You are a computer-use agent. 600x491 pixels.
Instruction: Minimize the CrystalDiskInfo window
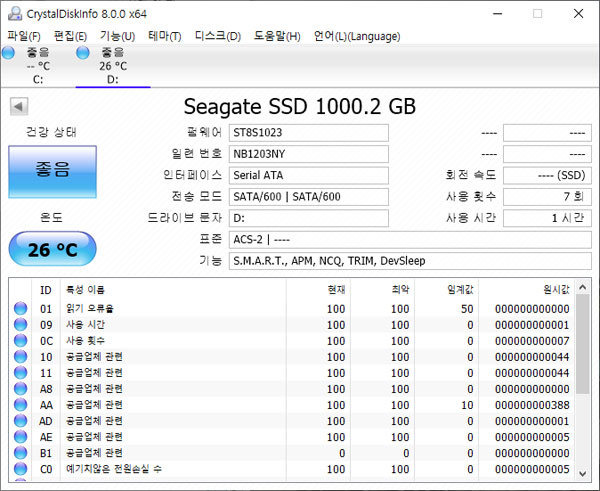pyautogui.click(x=497, y=14)
